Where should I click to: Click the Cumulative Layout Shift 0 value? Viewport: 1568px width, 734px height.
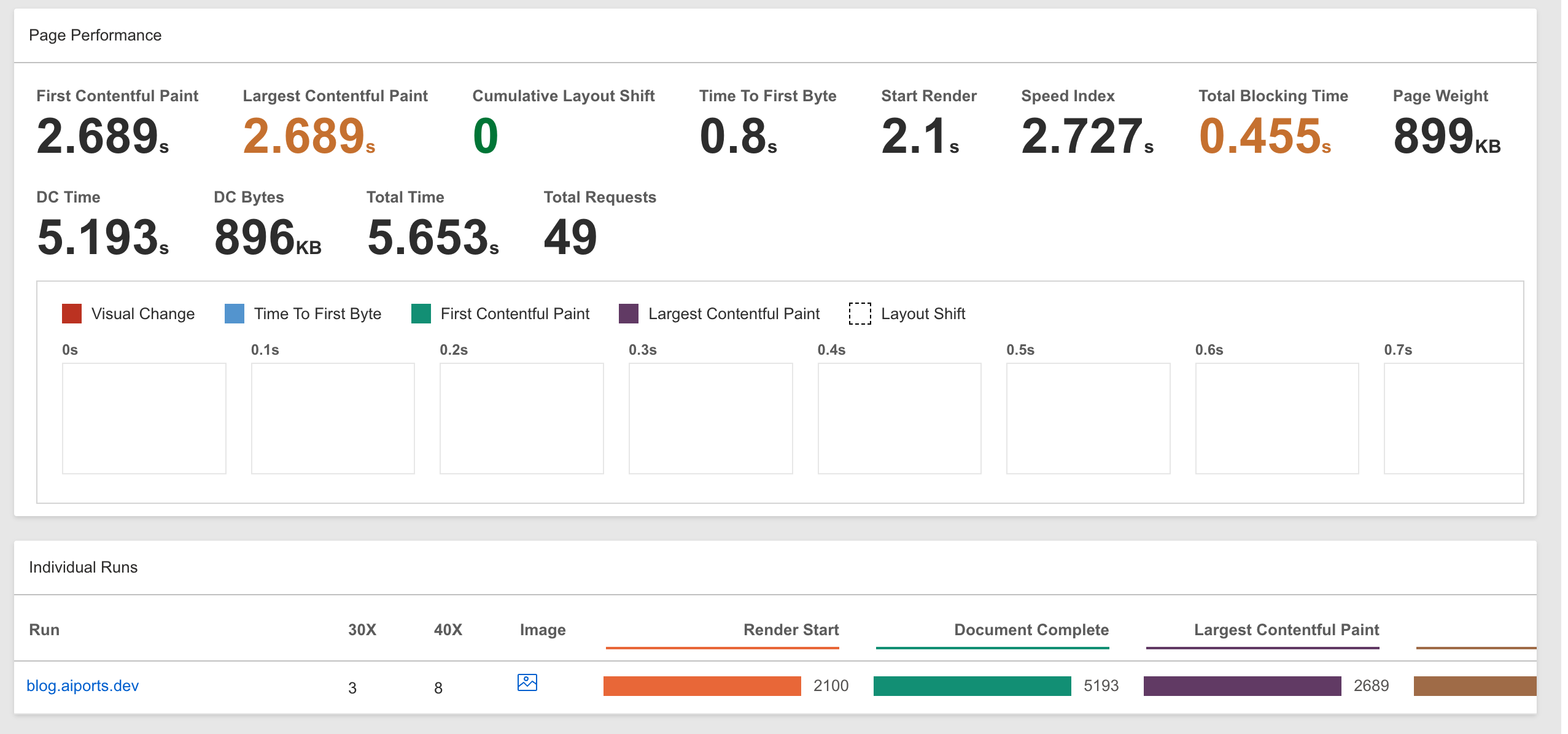(486, 136)
